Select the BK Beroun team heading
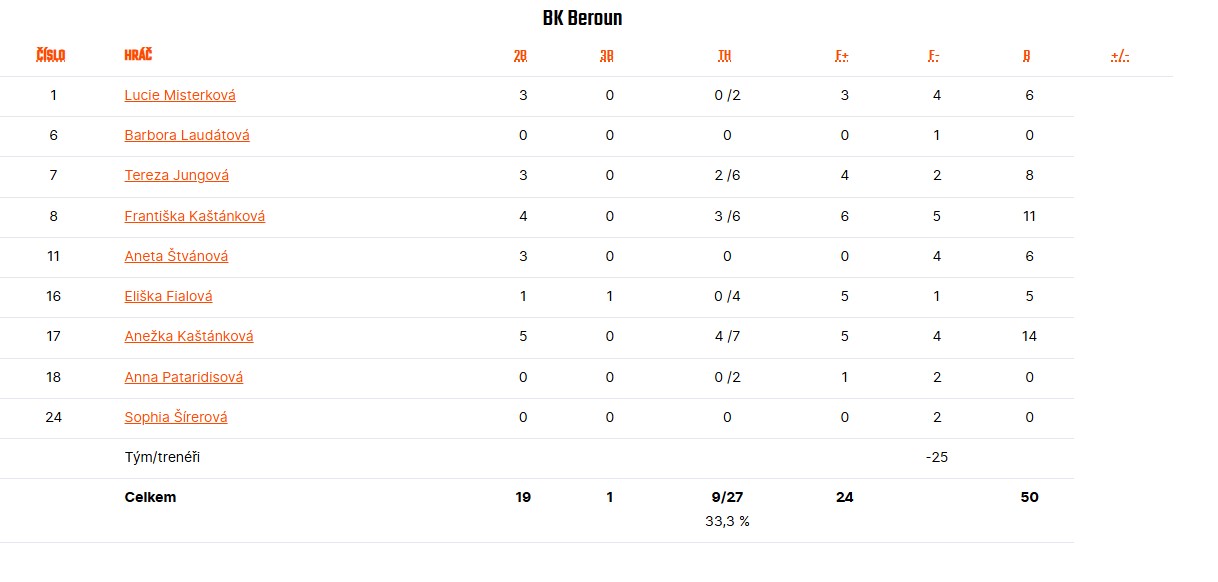This screenshot has height=582, width=1218. 583,19
